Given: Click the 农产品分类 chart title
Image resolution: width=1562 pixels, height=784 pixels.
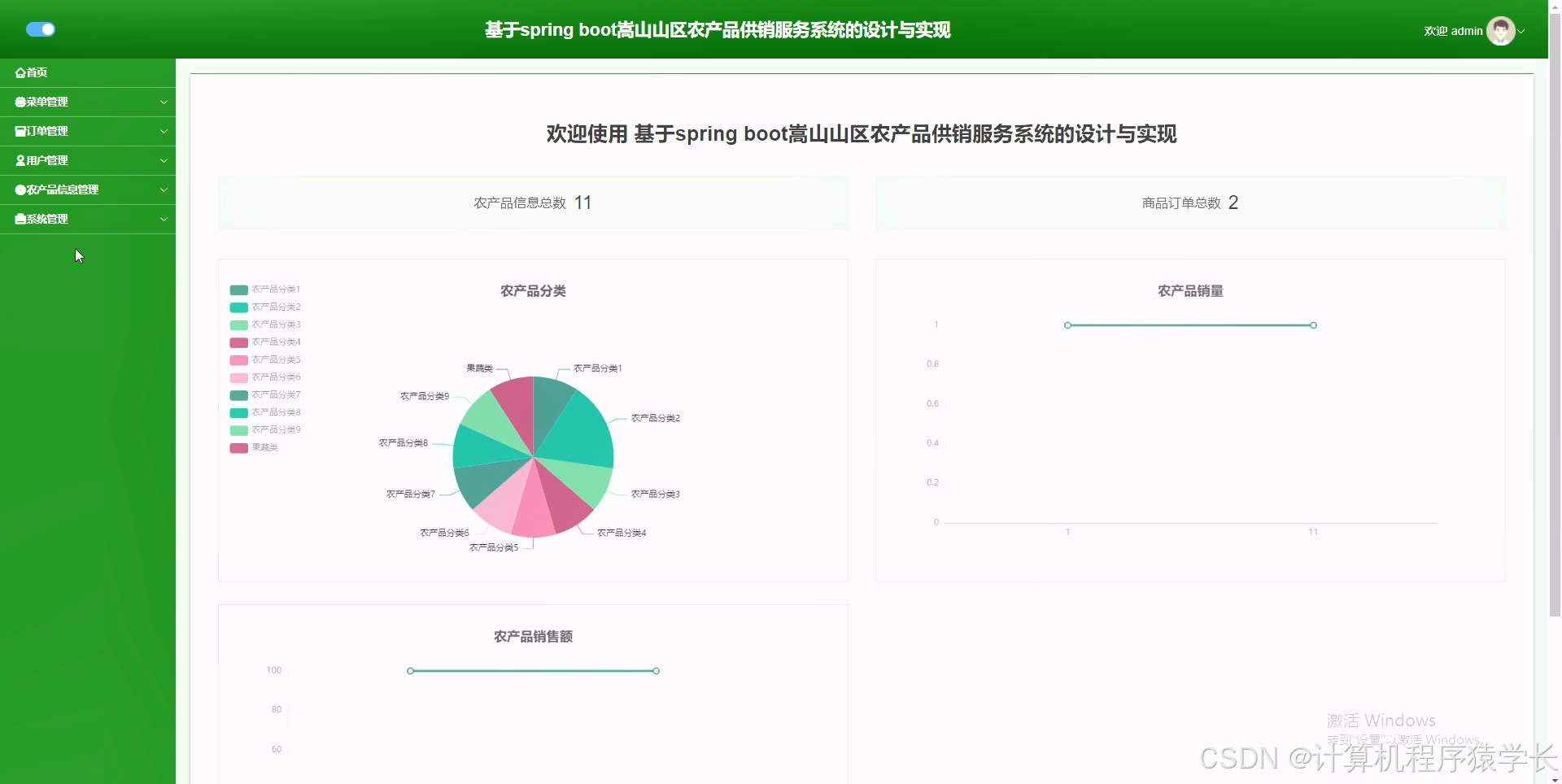Looking at the screenshot, I should 533,291.
